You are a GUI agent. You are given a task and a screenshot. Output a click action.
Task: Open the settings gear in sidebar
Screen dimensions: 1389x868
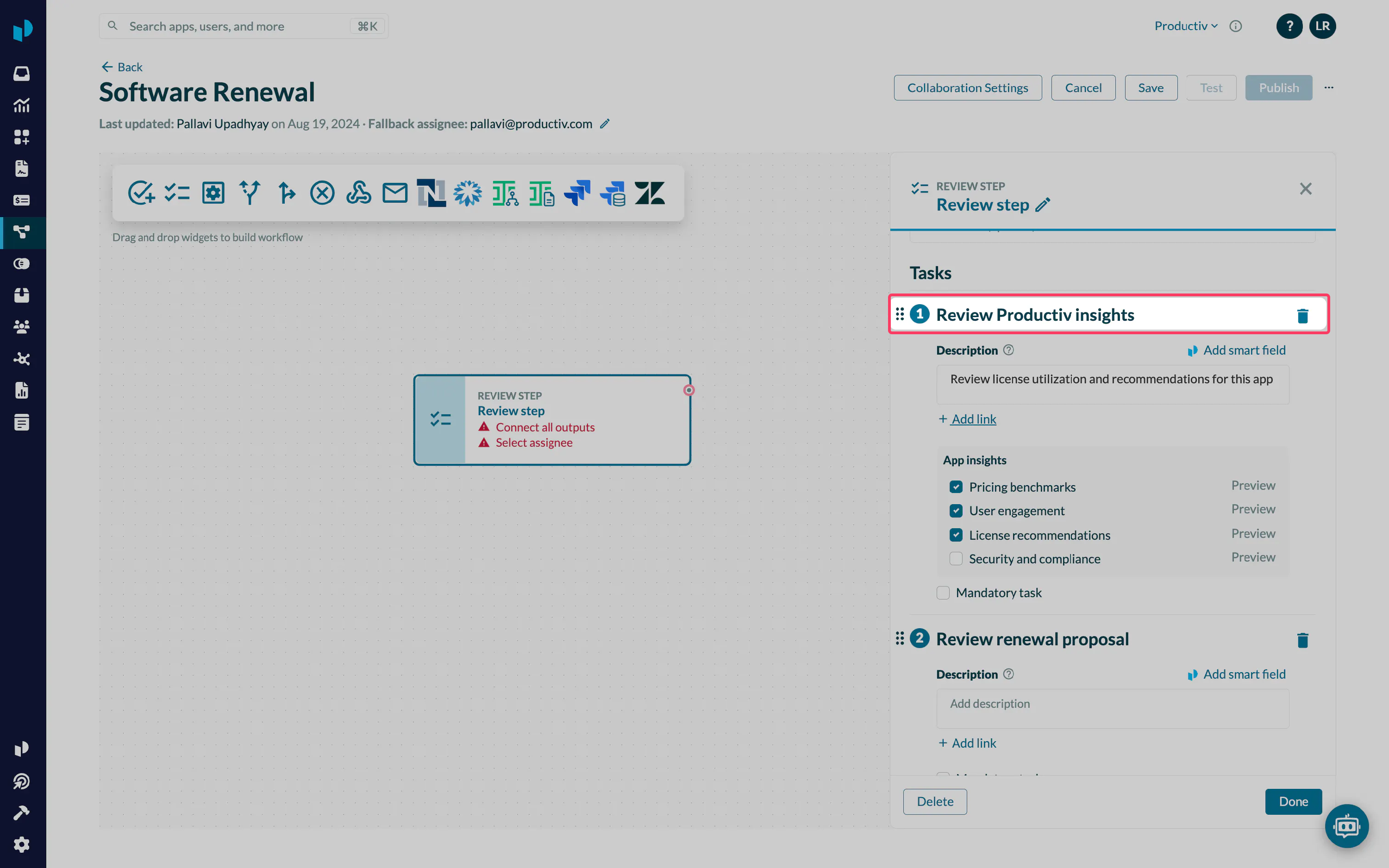(x=22, y=844)
